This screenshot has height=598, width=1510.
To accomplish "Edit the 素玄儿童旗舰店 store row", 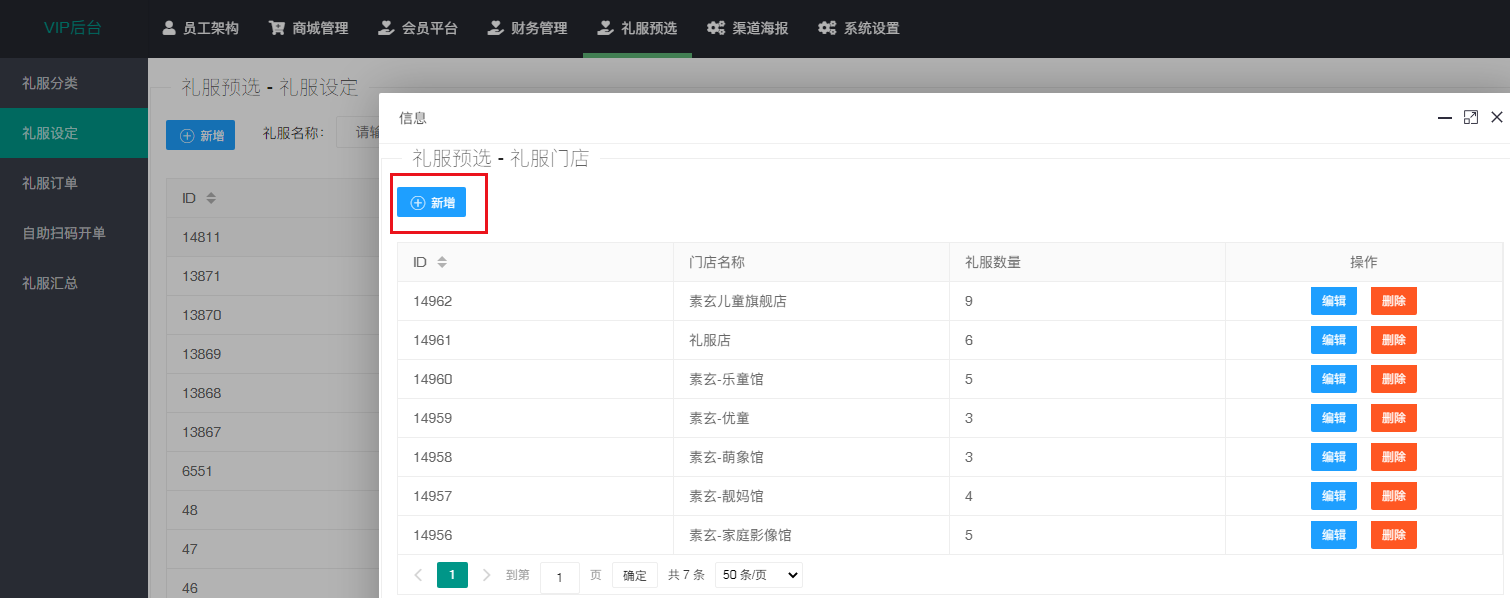I will [1333, 301].
